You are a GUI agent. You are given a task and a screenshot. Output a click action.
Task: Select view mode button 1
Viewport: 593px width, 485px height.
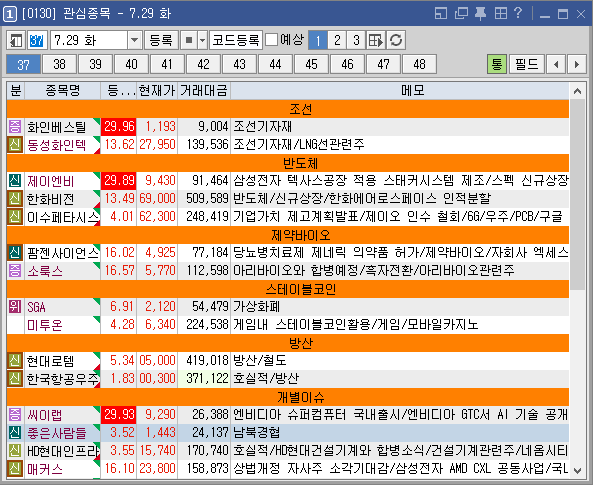(318, 40)
